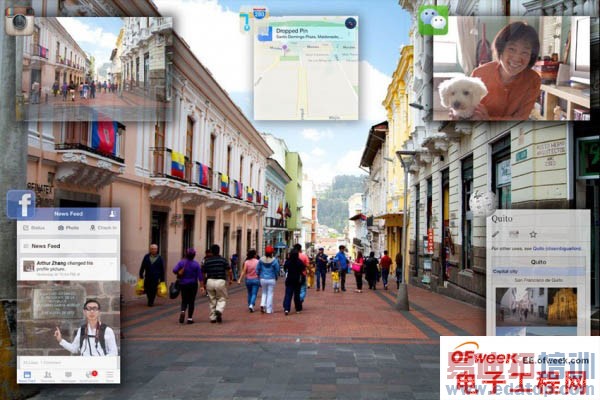
Task: Tap Check In button in Facebook
Action: tap(103, 228)
